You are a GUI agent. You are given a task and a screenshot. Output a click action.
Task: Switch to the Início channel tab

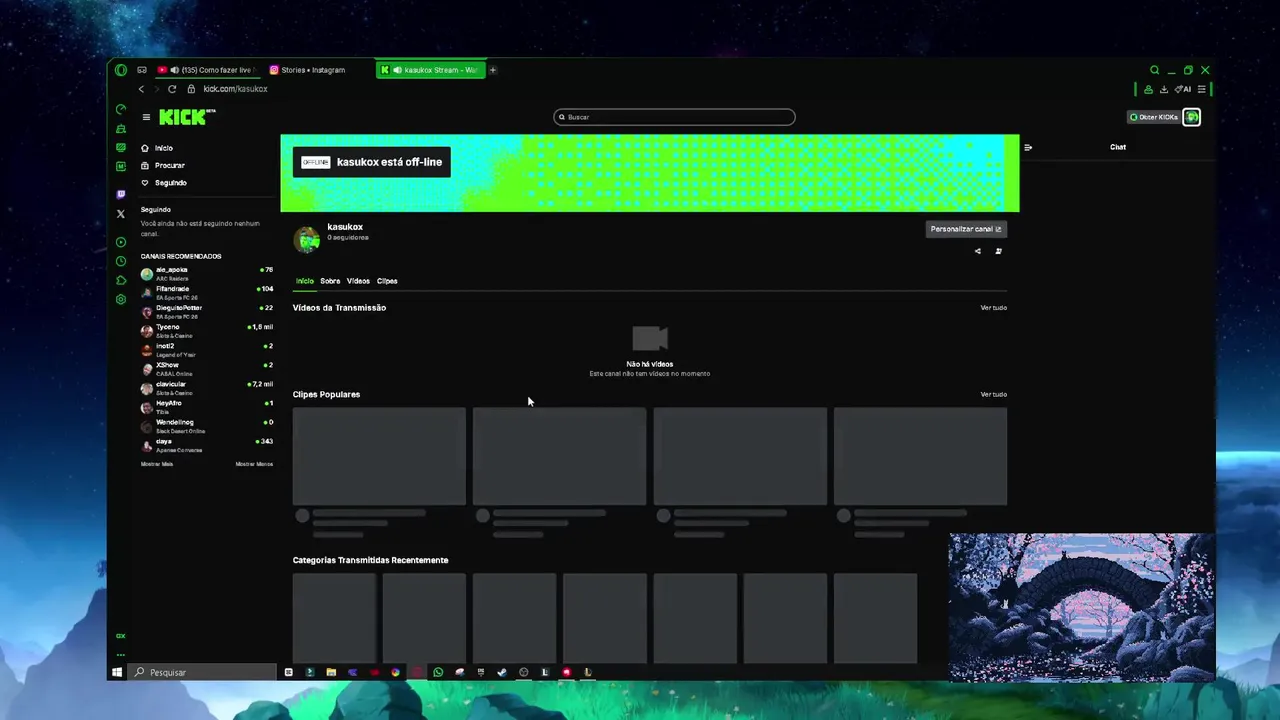pyautogui.click(x=305, y=281)
